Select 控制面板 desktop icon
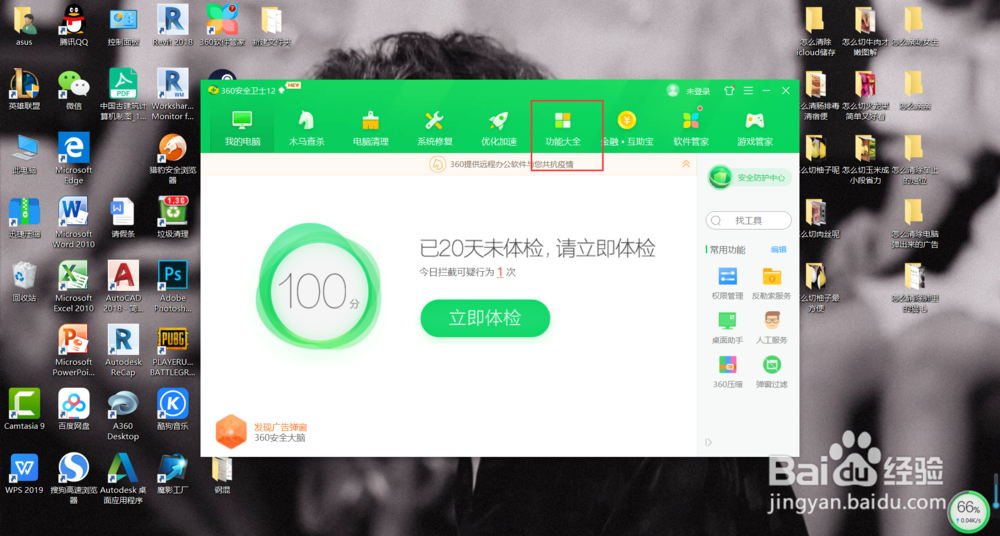Viewport: 1000px width, 536px height. [123, 26]
